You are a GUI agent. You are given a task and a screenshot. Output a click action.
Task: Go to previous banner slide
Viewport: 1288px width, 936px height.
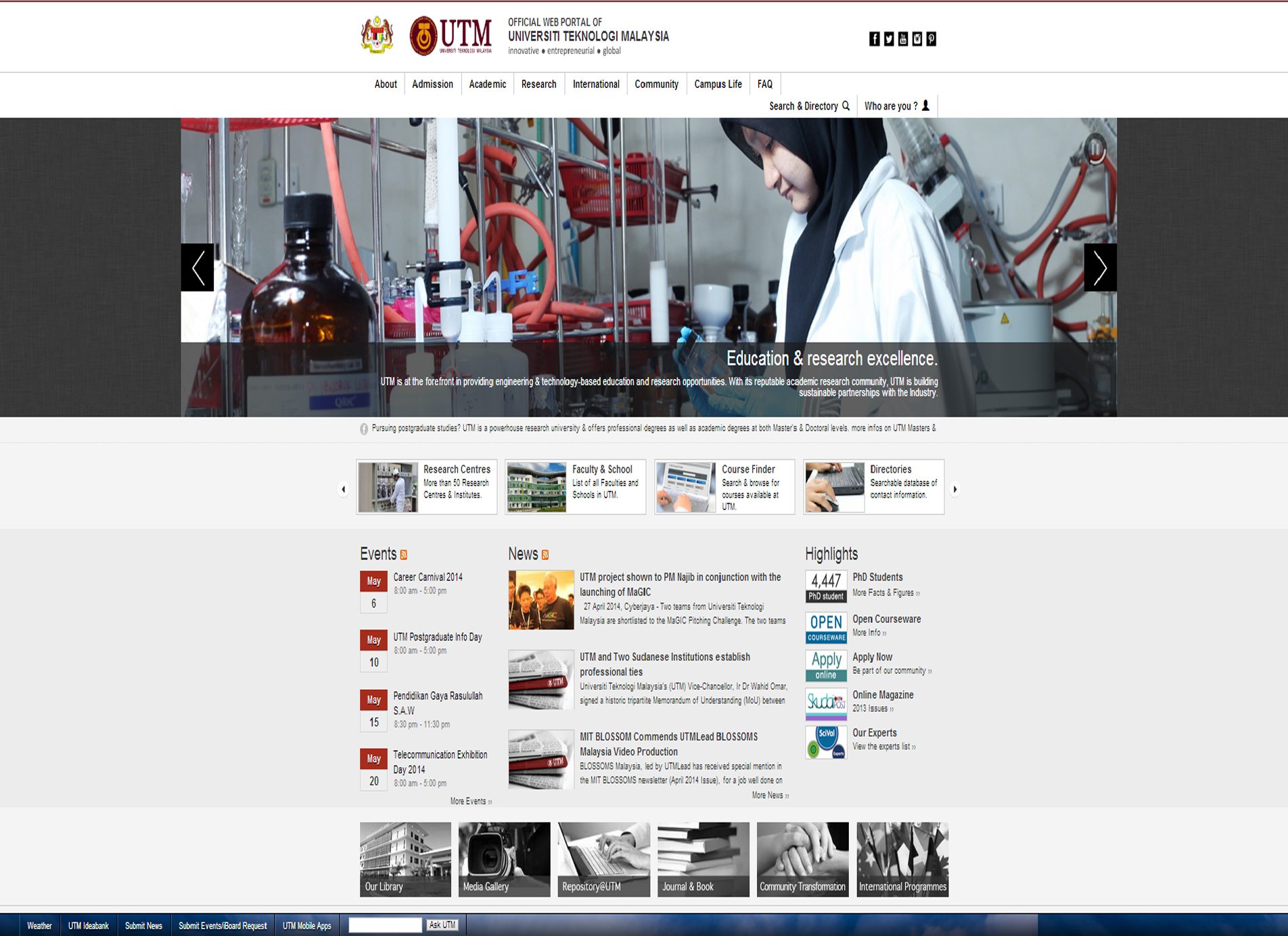pyautogui.click(x=198, y=267)
